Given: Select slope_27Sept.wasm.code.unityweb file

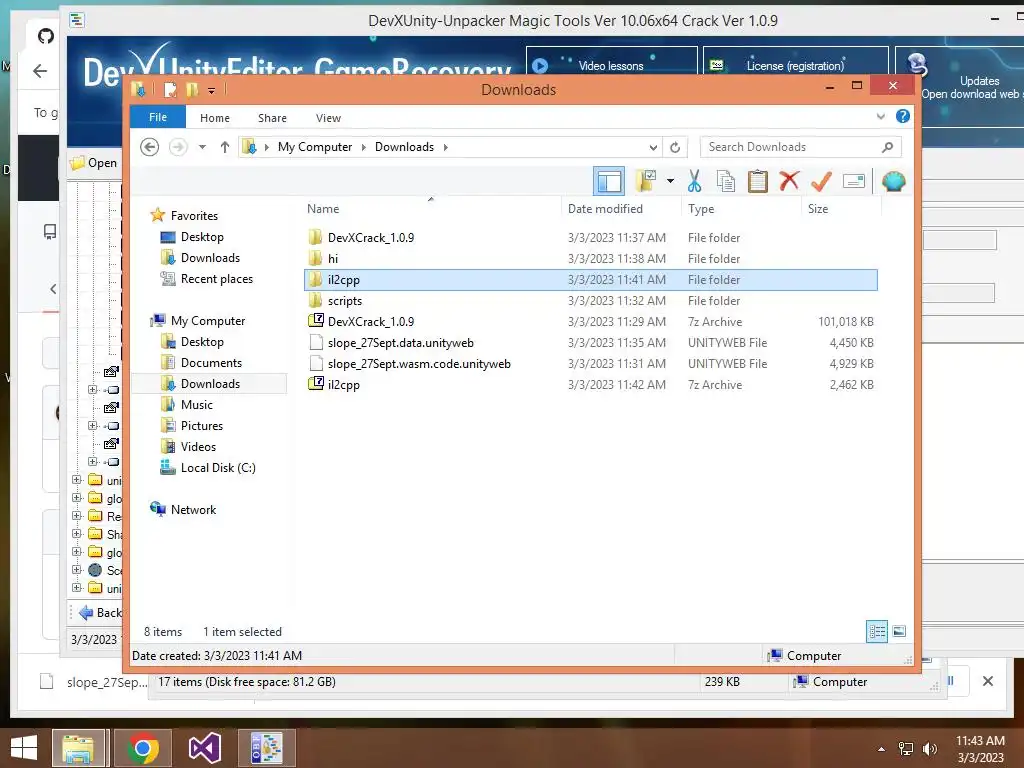Looking at the screenshot, I should click(419, 364).
